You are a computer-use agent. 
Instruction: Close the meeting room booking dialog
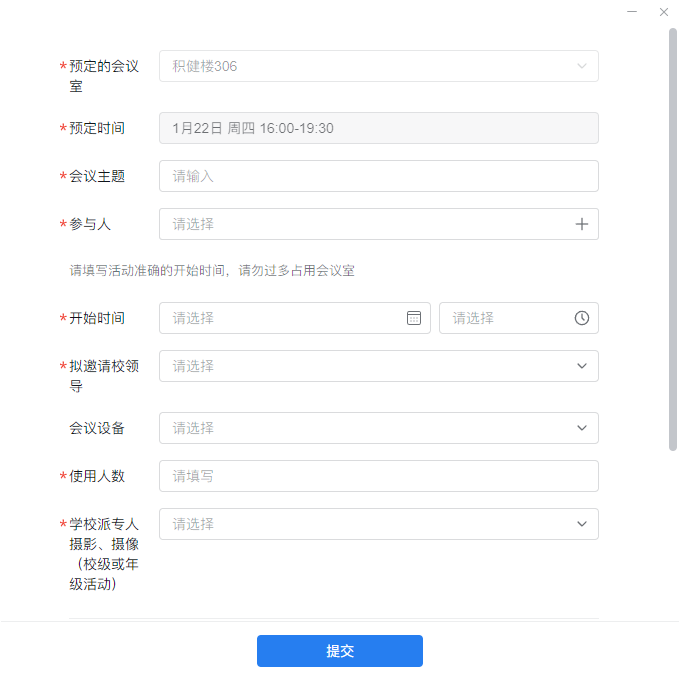coord(663,12)
